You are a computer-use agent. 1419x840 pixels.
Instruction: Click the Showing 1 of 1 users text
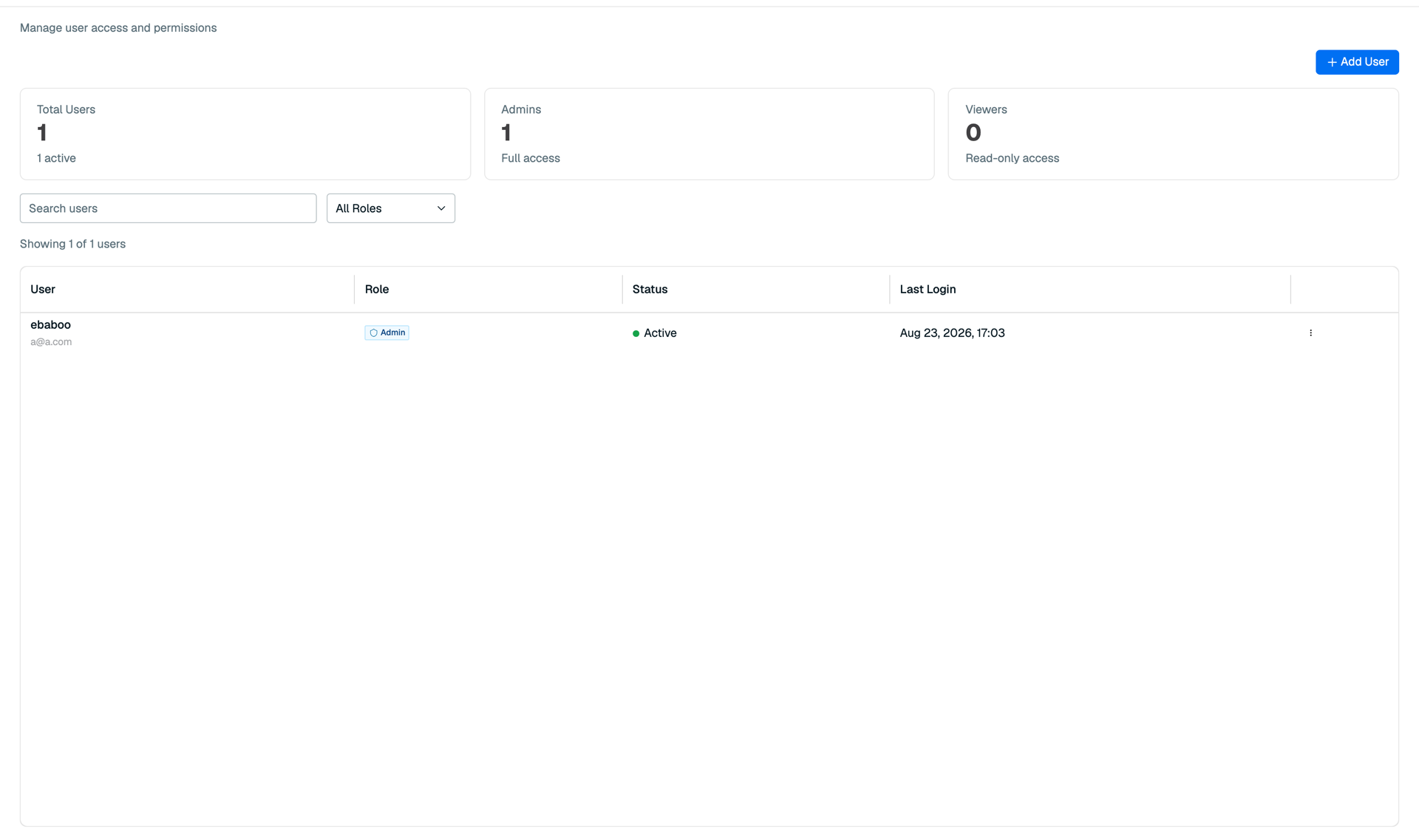pos(72,244)
